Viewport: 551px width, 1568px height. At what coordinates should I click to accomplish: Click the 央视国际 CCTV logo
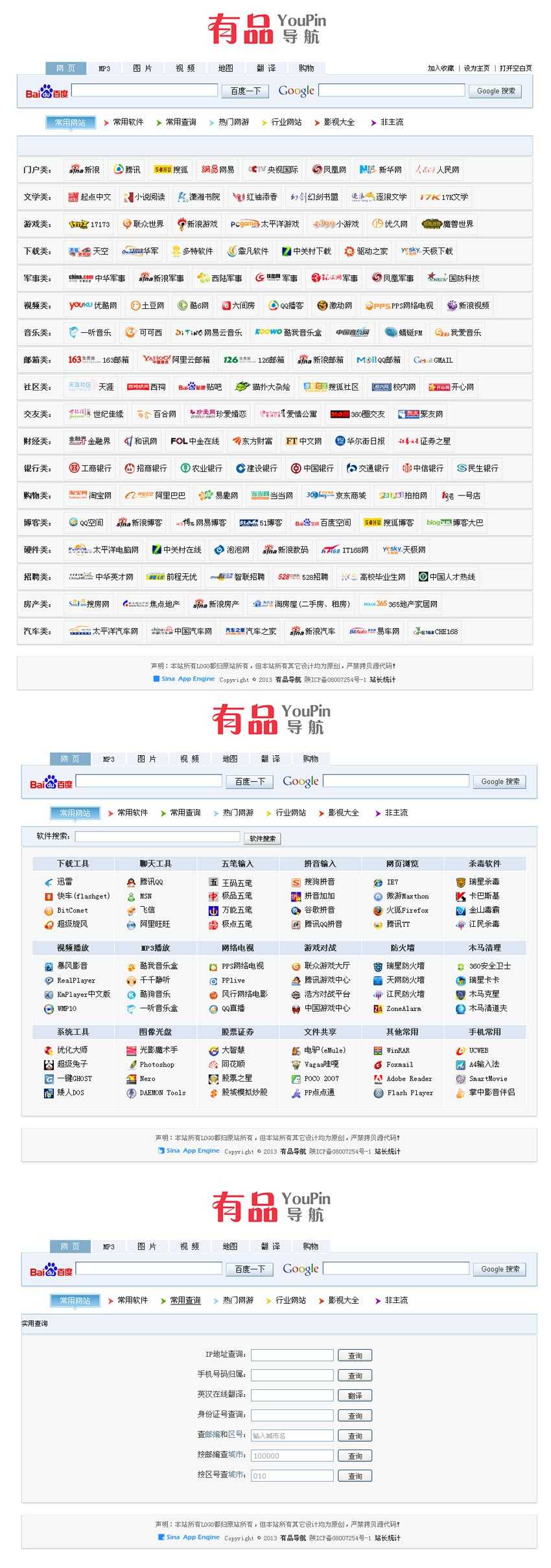257,170
